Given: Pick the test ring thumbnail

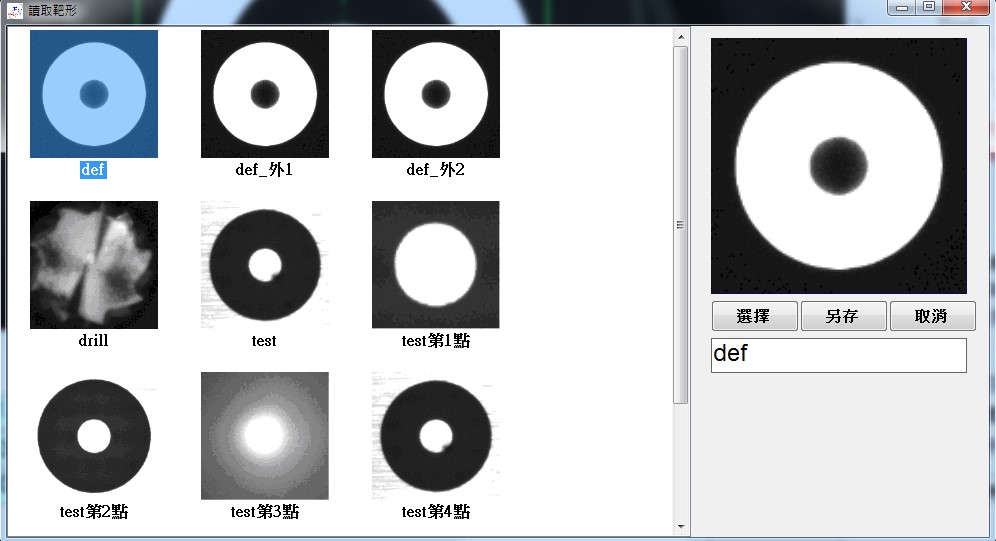Looking at the screenshot, I should pos(265,265).
